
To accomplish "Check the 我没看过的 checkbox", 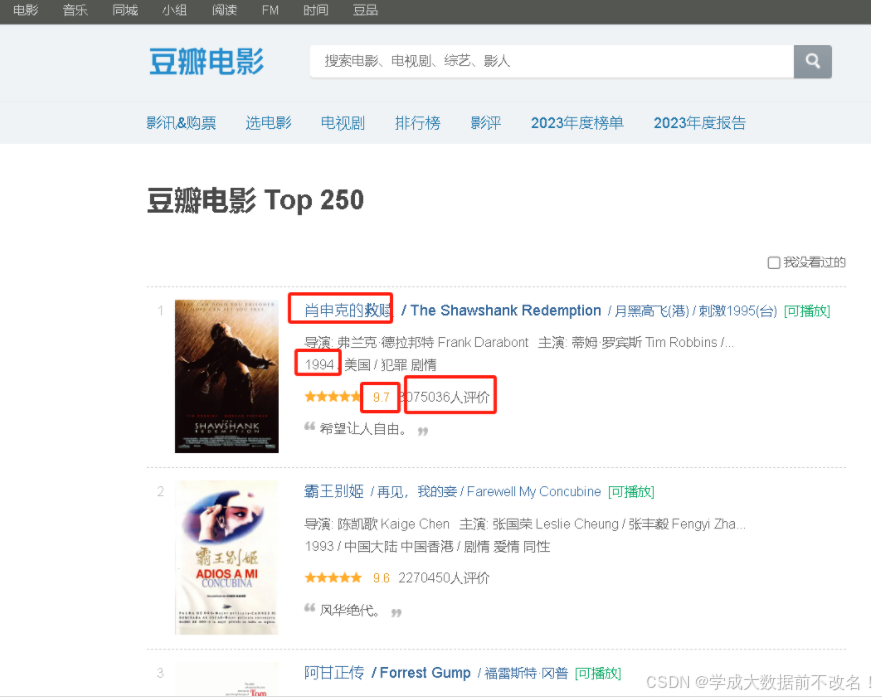I will [x=774, y=263].
